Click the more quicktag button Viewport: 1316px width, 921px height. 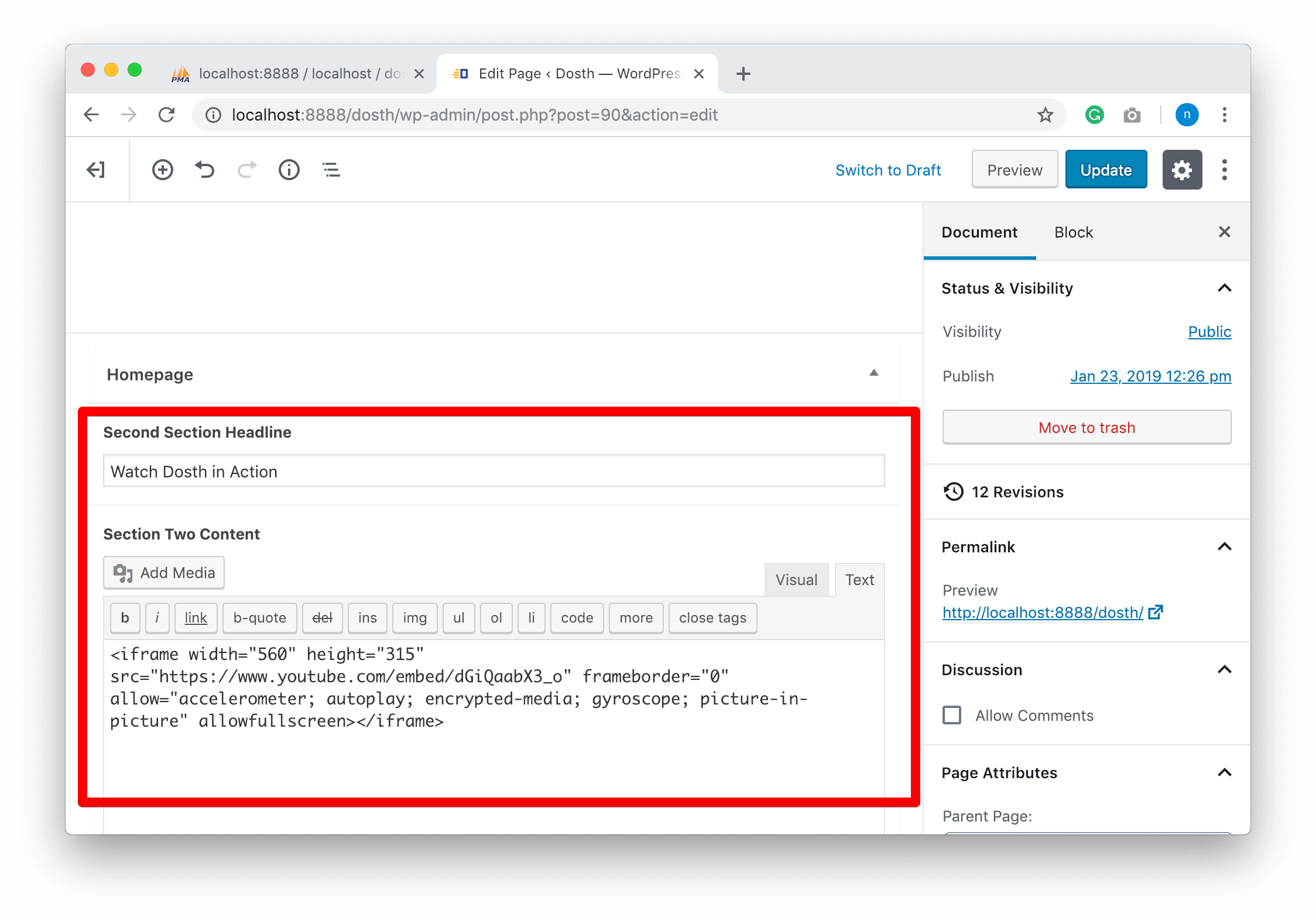tap(636, 618)
